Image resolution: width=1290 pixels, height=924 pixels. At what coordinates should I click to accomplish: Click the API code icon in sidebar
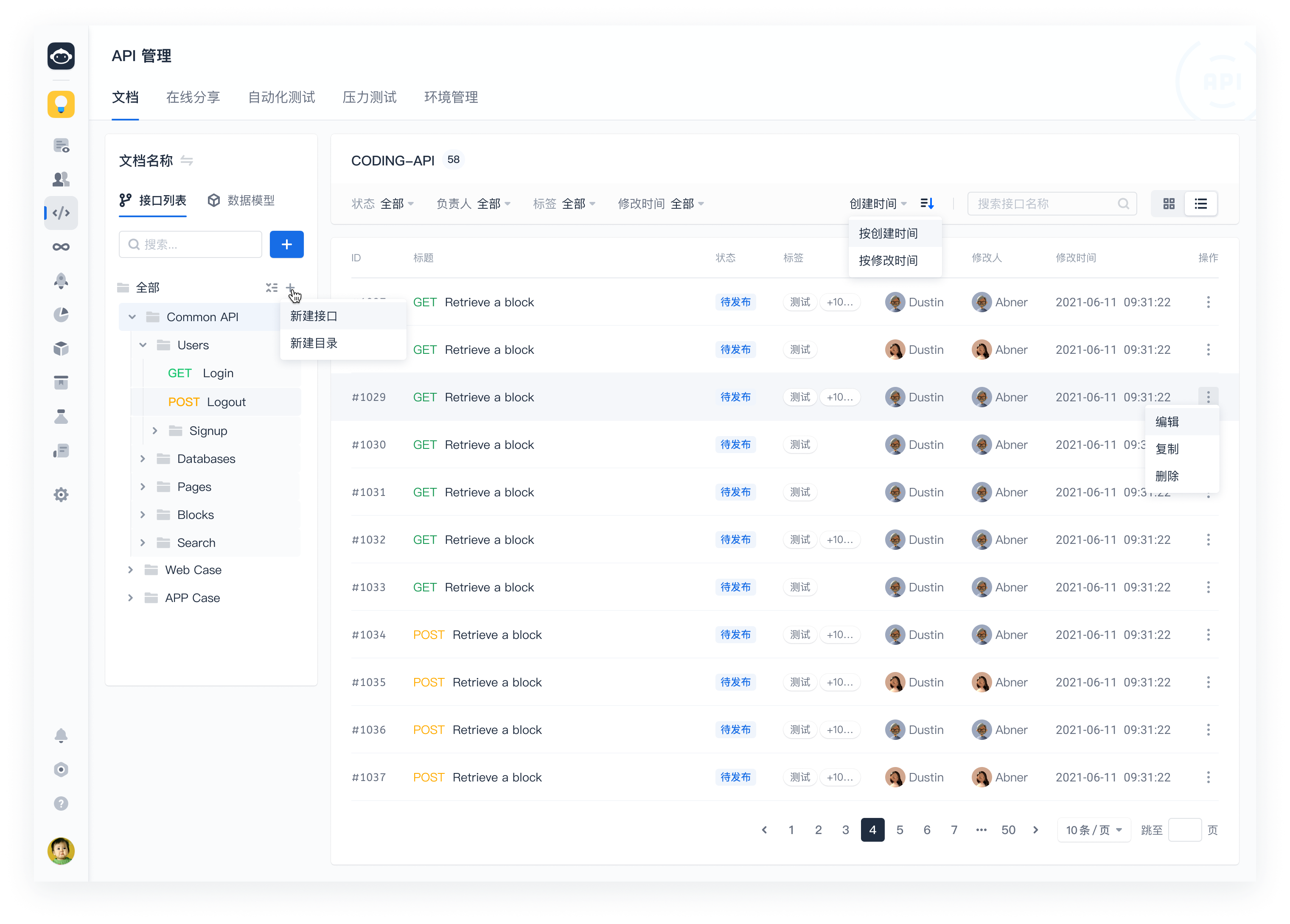(x=61, y=213)
